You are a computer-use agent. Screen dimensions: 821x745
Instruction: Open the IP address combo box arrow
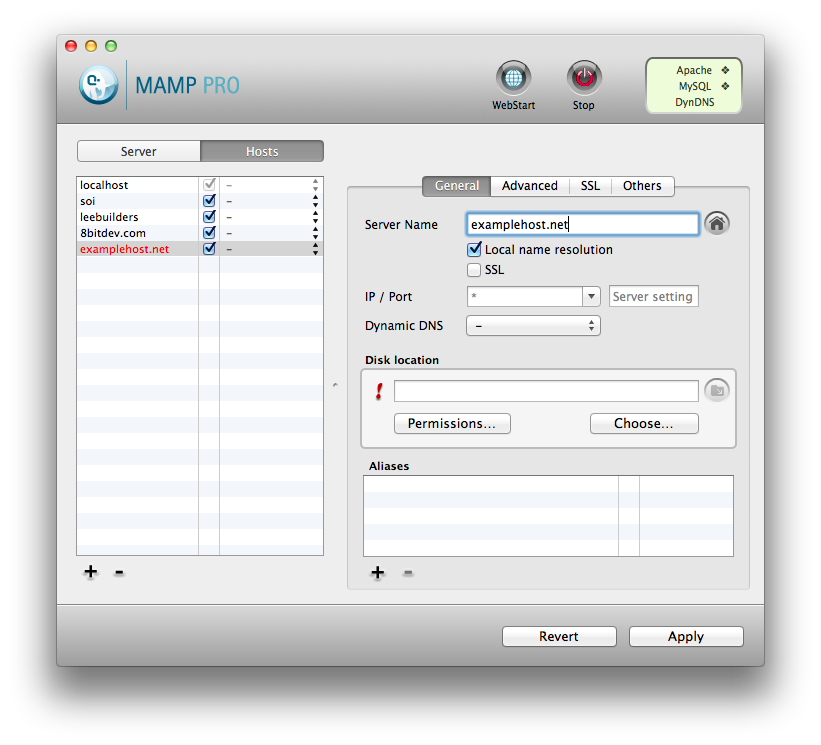click(x=591, y=296)
